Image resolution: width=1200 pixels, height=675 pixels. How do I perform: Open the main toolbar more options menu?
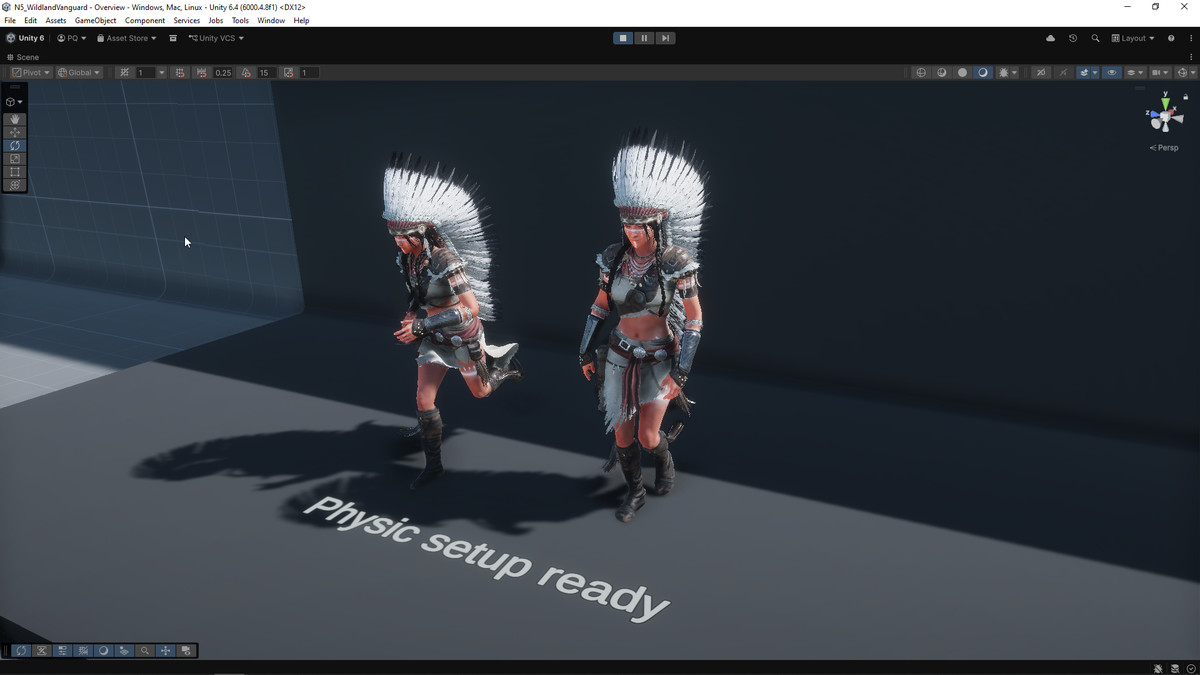(1190, 38)
